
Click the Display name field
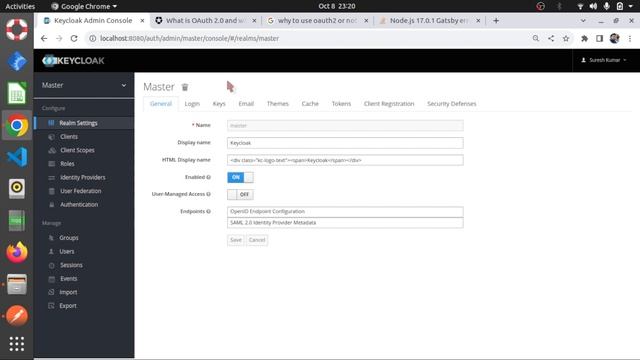[345, 143]
